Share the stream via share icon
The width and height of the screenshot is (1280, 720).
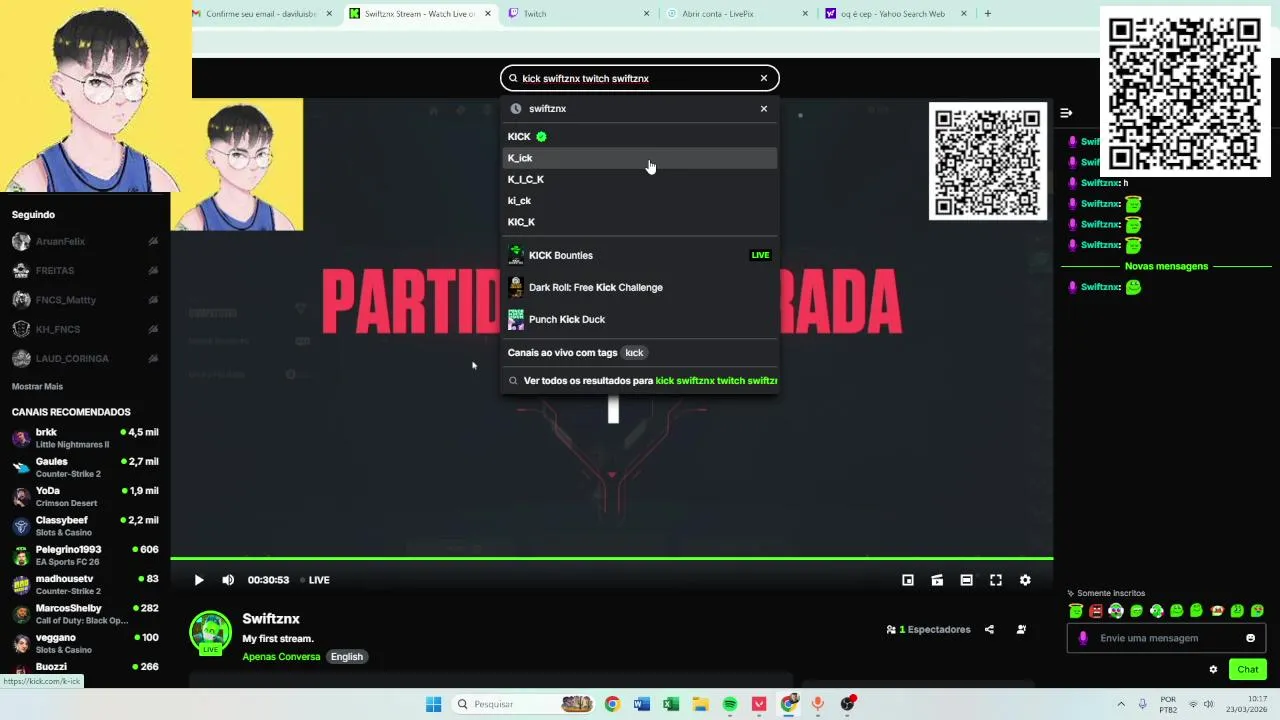pos(989,630)
